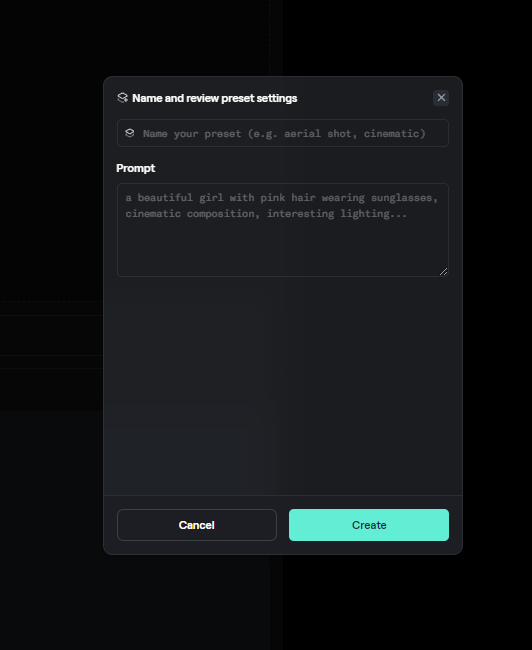Viewport: 532px width, 650px height.
Task: Create the preset with the teal button
Action: (x=369, y=525)
